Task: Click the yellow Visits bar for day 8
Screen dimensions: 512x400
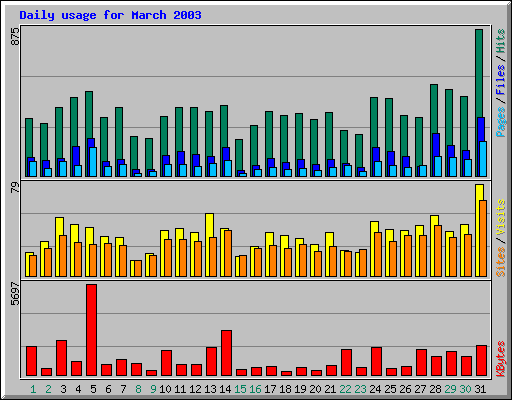Action: [x=132, y=268]
